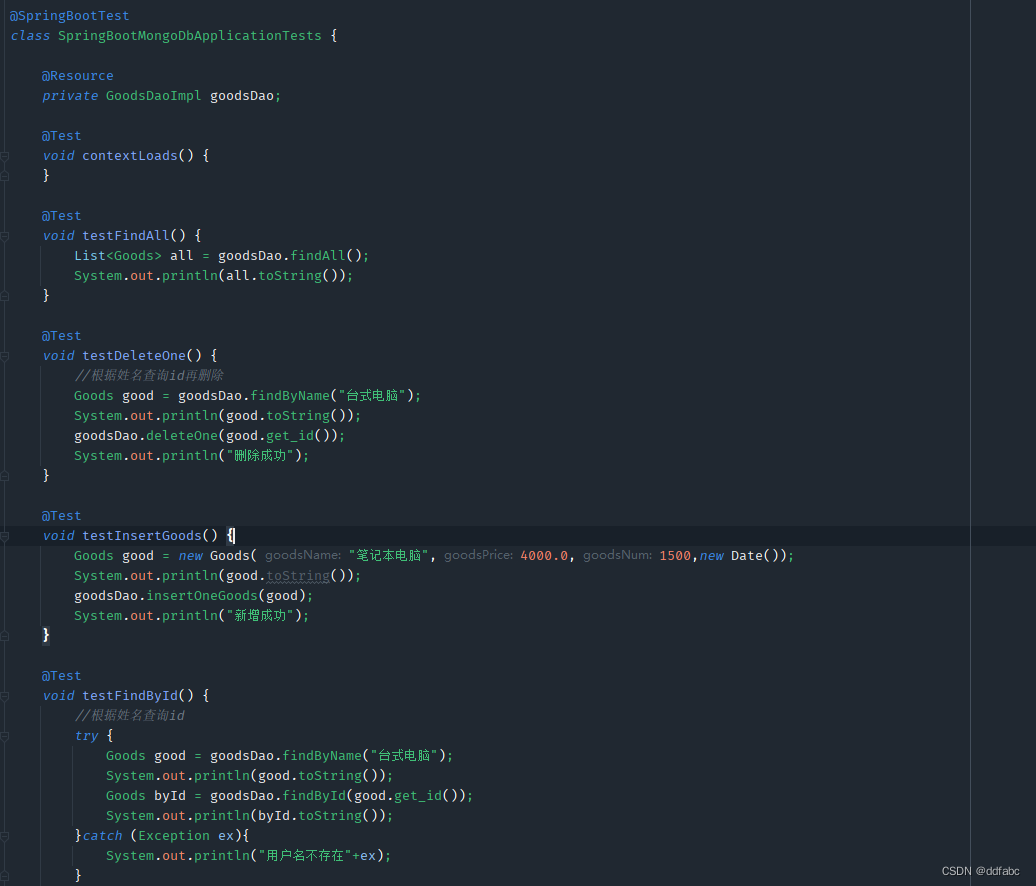This screenshot has width=1036, height=886.
Task: Click the CSDN @ddfabc watermark text
Action: point(980,870)
